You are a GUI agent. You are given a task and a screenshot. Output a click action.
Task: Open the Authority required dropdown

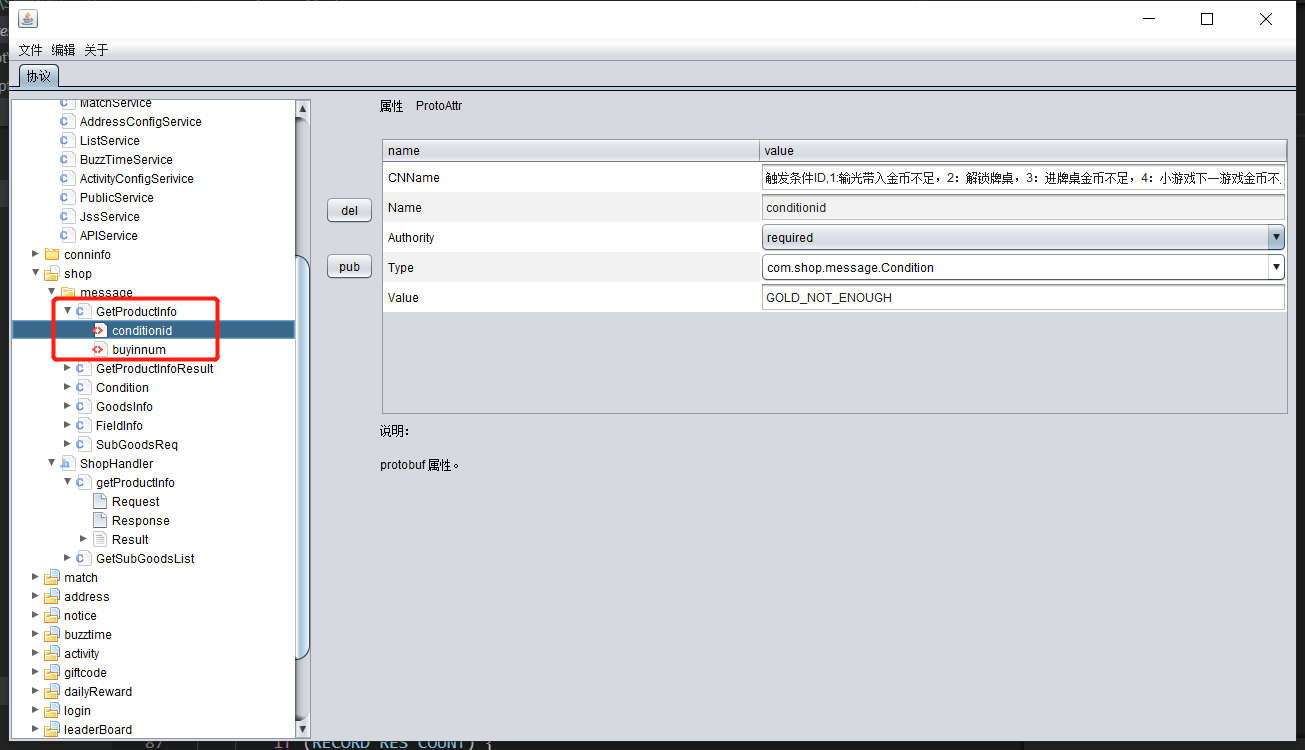pos(1276,238)
